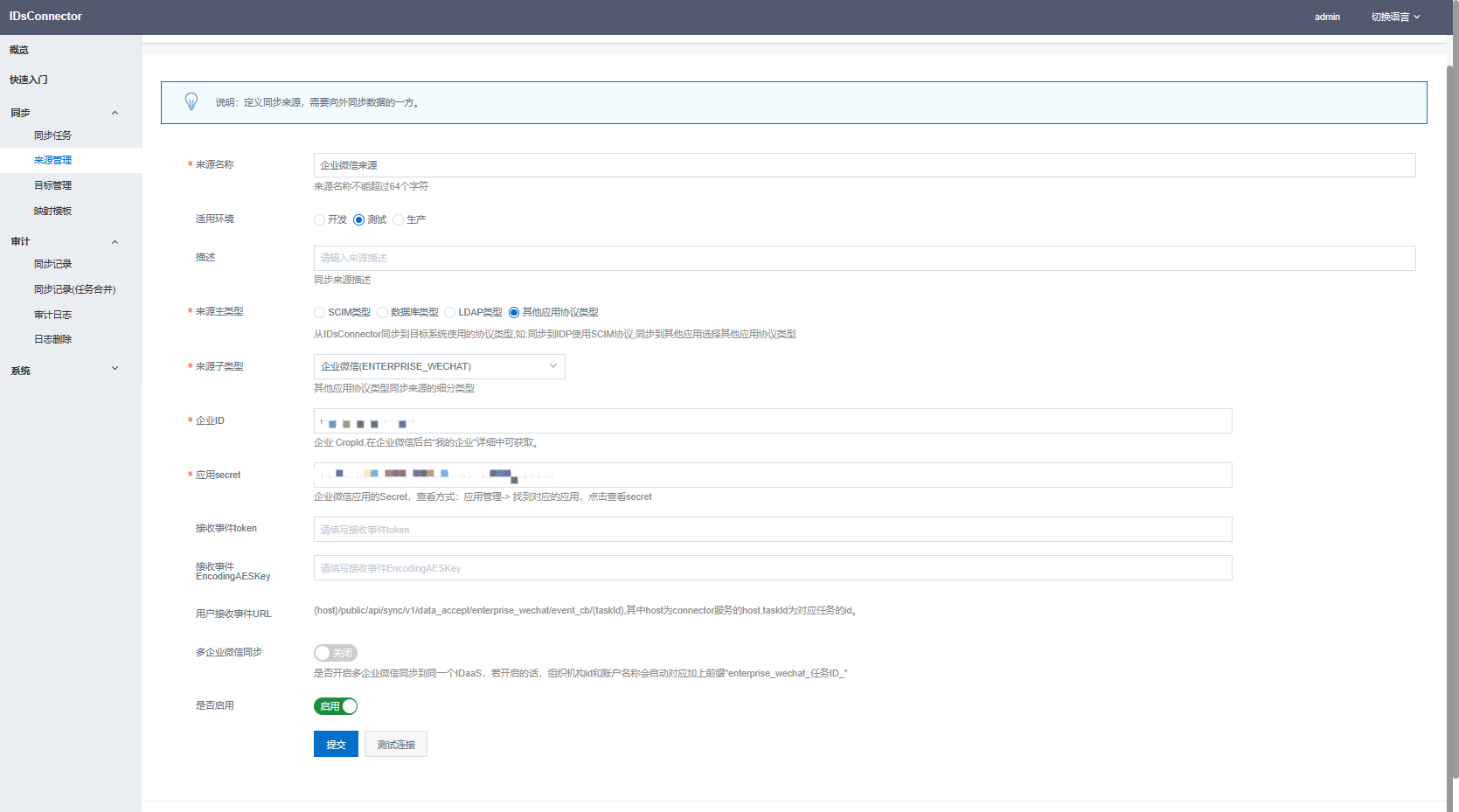The width and height of the screenshot is (1459, 812).
Task: Go to 目标管理 menu item
Action: pyautogui.click(x=52, y=185)
